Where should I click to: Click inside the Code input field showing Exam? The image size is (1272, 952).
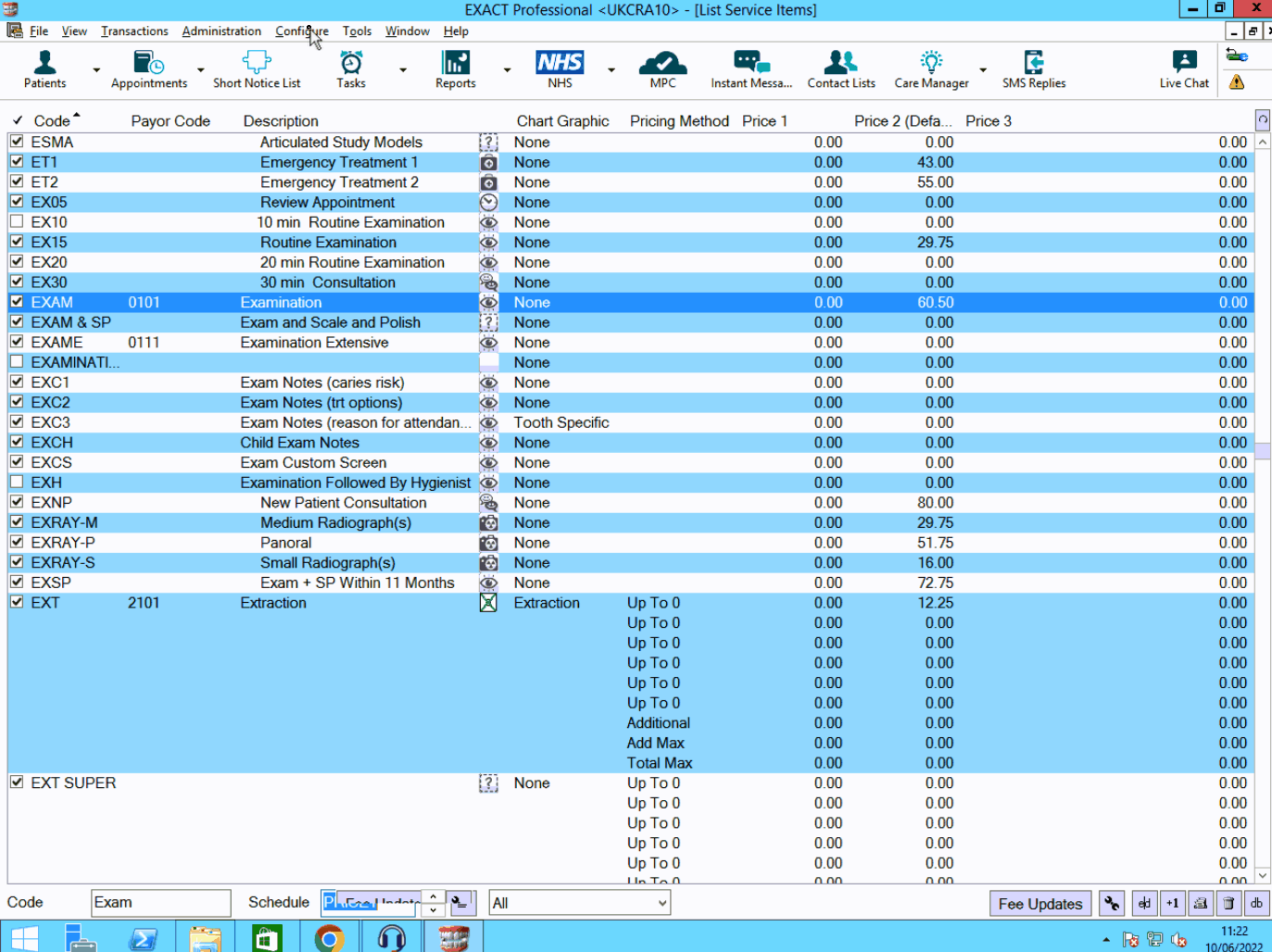click(159, 902)
